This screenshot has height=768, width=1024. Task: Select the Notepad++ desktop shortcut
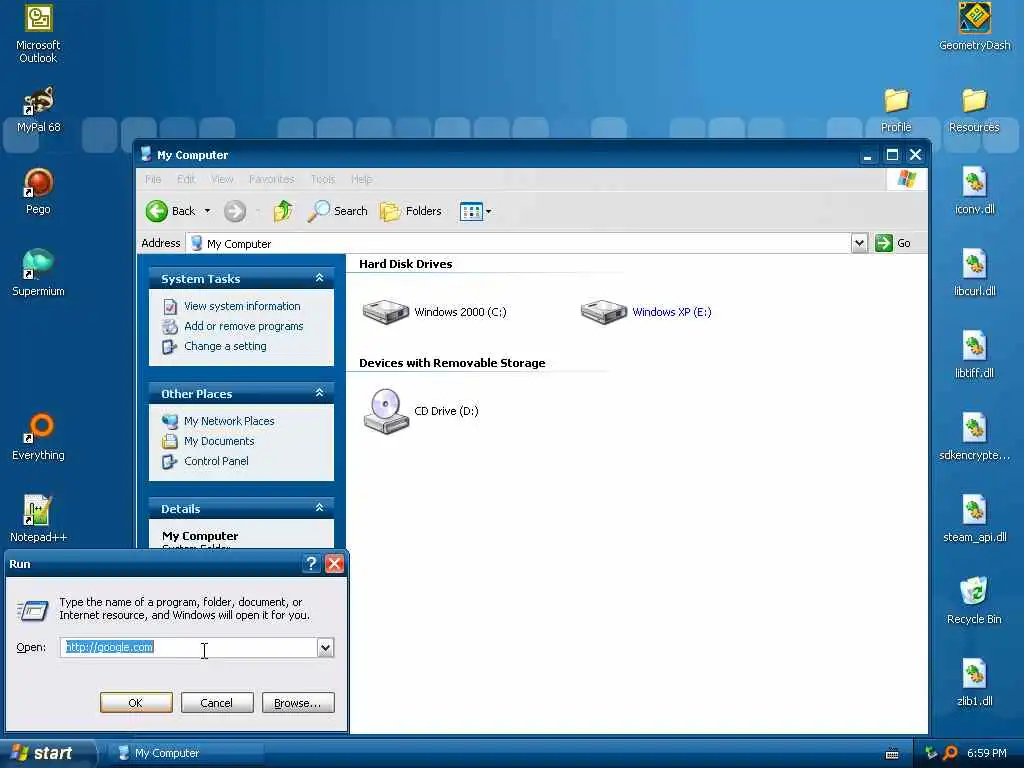38,519
